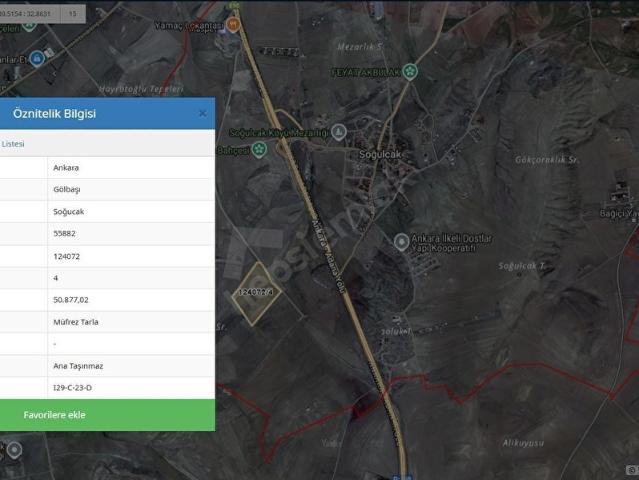Click the blue lock marker at left edge

[x=37, y=59]
